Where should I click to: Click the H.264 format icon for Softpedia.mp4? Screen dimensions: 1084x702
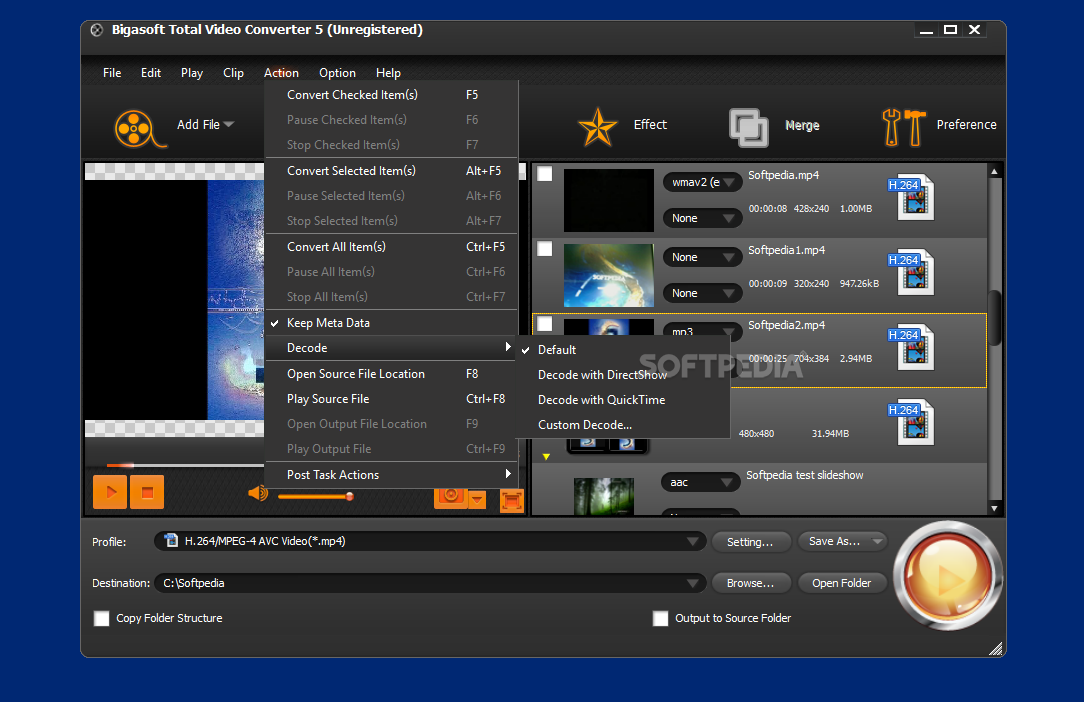911,197
